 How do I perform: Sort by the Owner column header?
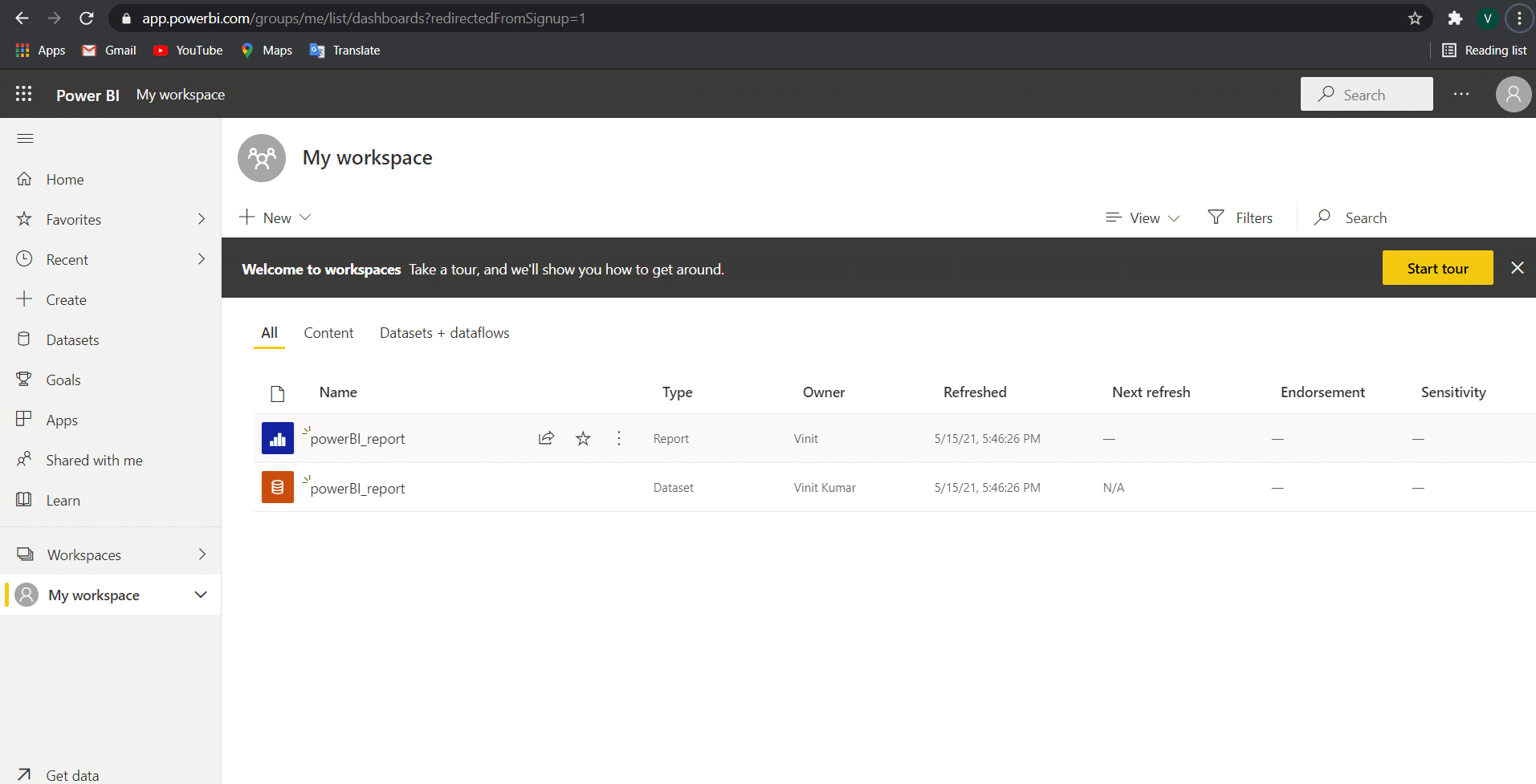click(823, 392)
